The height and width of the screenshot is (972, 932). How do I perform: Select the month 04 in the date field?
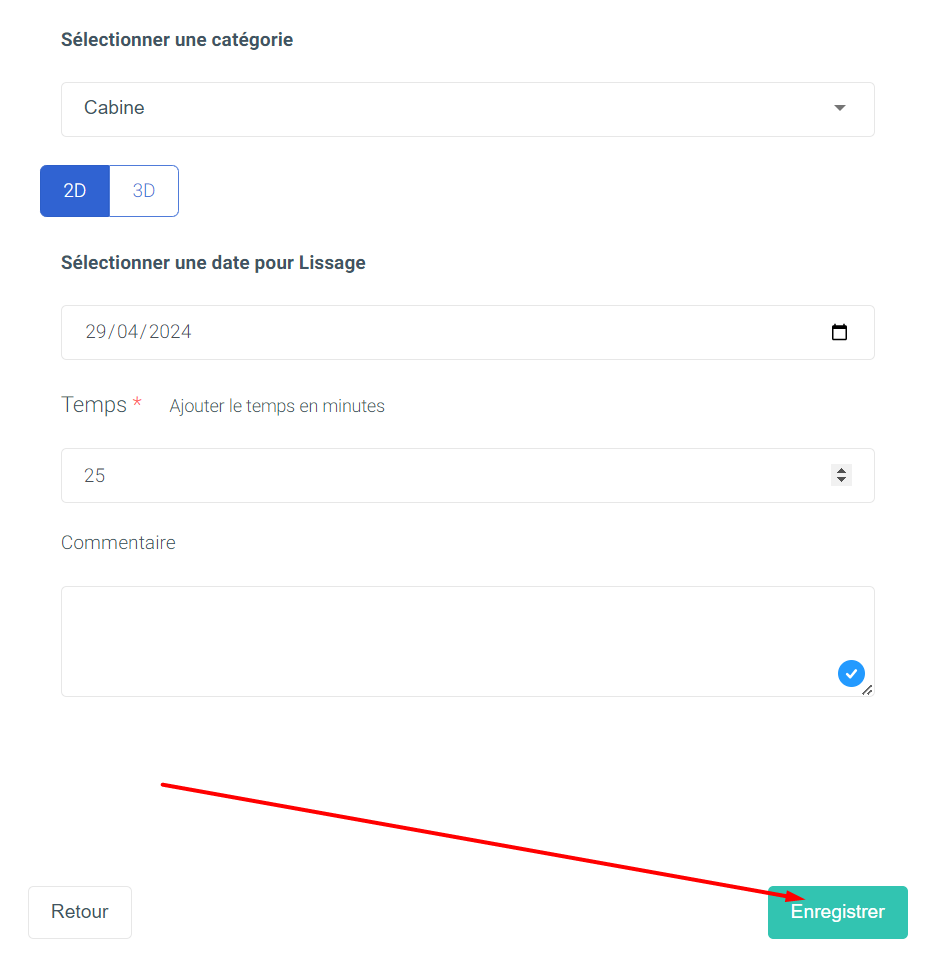tap(127, 332)
